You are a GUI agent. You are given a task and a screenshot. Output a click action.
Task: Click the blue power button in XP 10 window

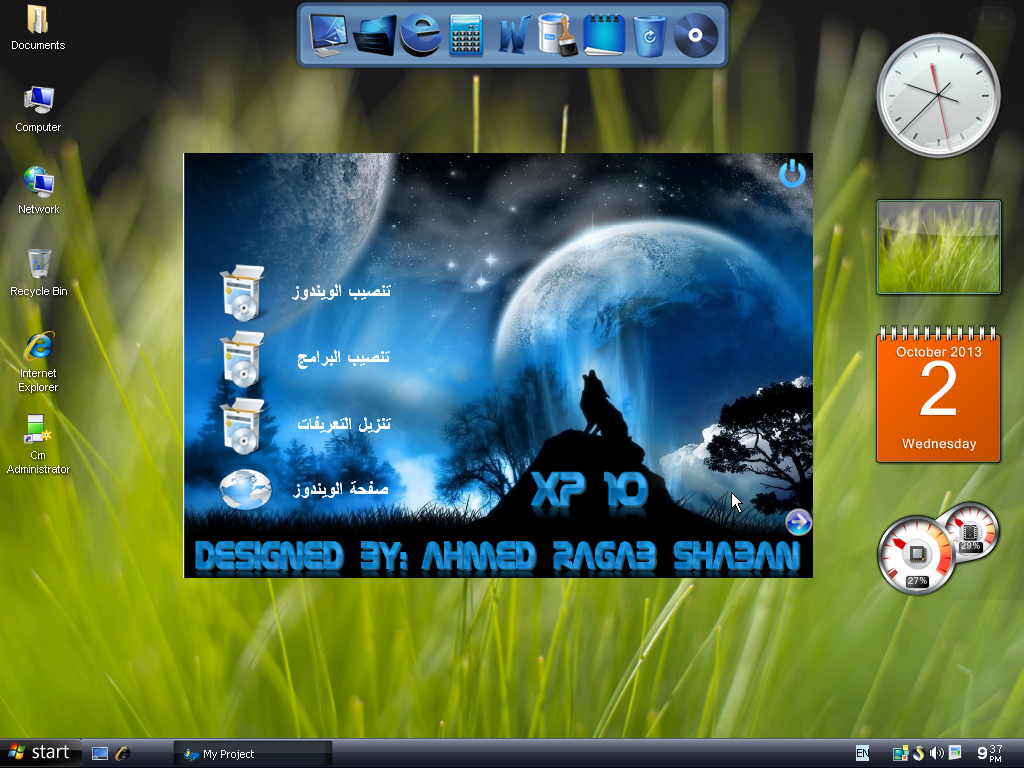click(x=792, y=173)
